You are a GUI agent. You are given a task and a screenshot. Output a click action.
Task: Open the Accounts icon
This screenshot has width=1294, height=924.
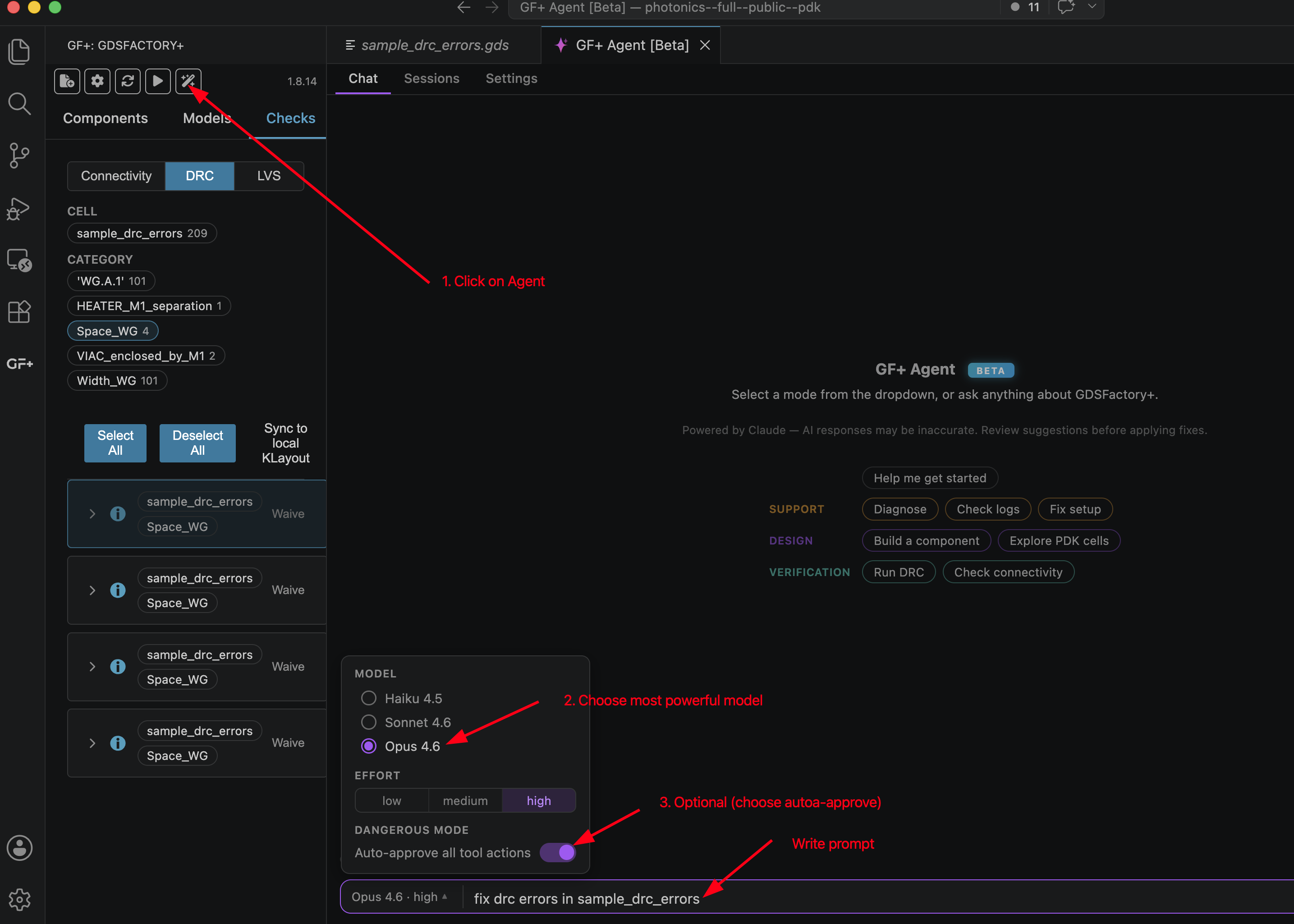19,848
